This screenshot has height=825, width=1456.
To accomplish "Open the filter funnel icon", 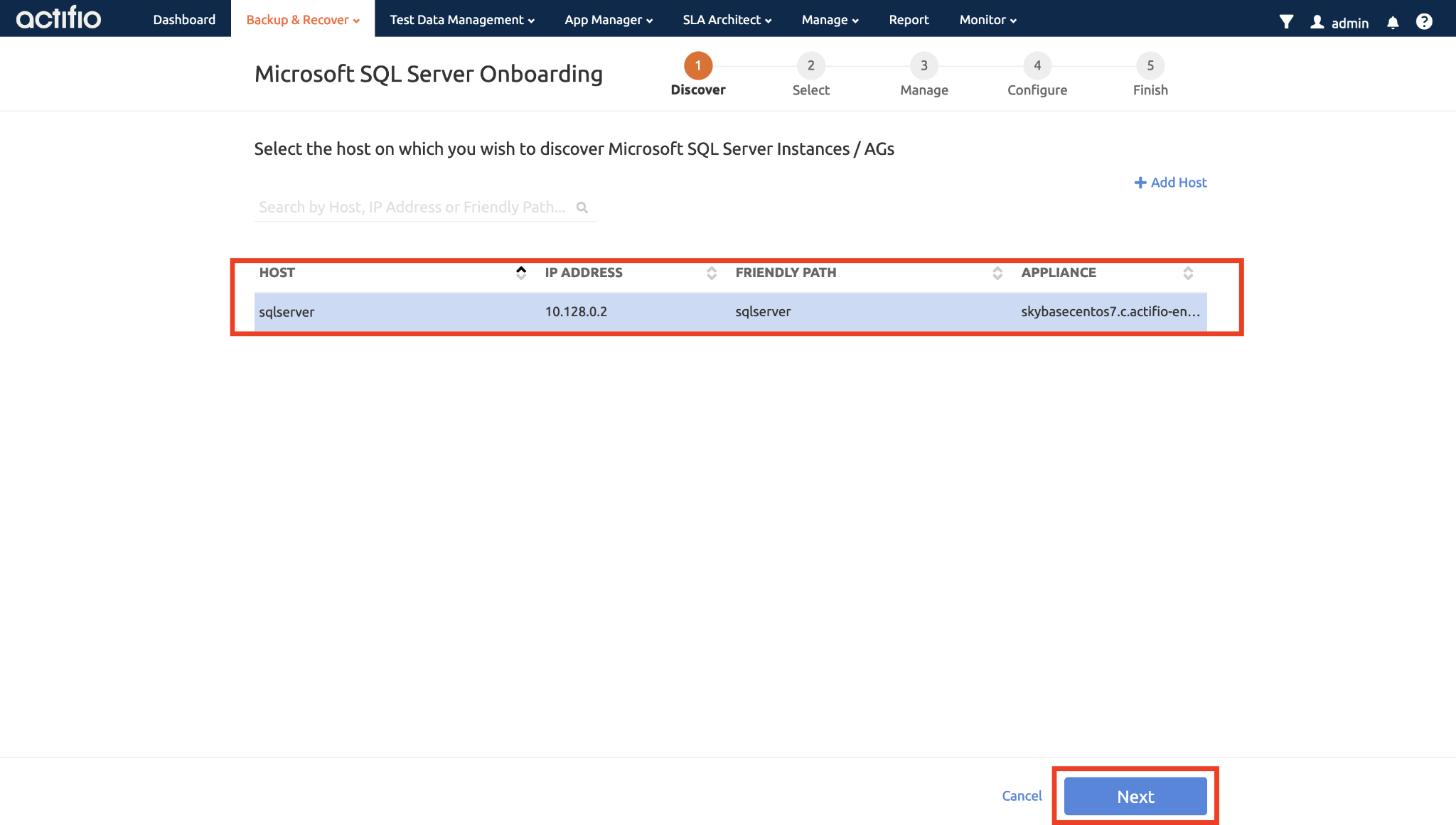I will [x=1286, y=21].
